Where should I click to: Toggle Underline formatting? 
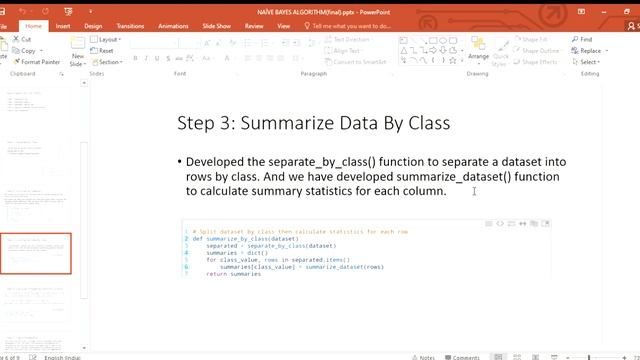pos(157,59)
